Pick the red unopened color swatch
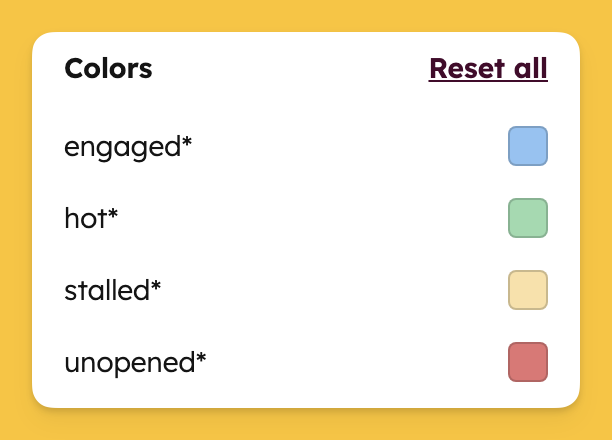This screenshot has width=612, height=440. 528,362
